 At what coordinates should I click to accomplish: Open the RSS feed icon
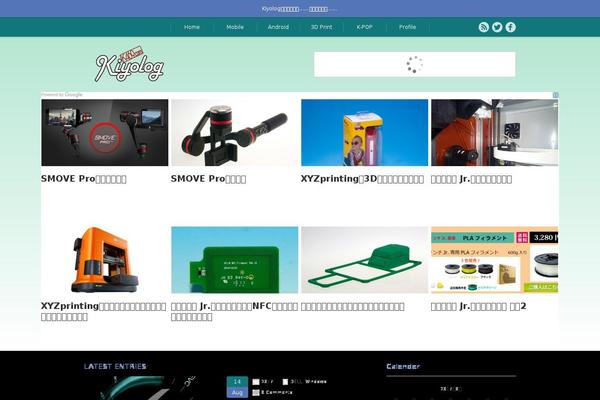click(484, 27)
